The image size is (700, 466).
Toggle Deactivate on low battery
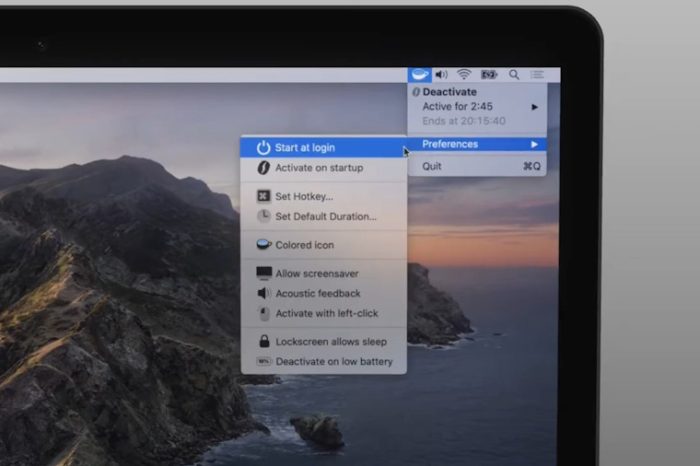333,362
